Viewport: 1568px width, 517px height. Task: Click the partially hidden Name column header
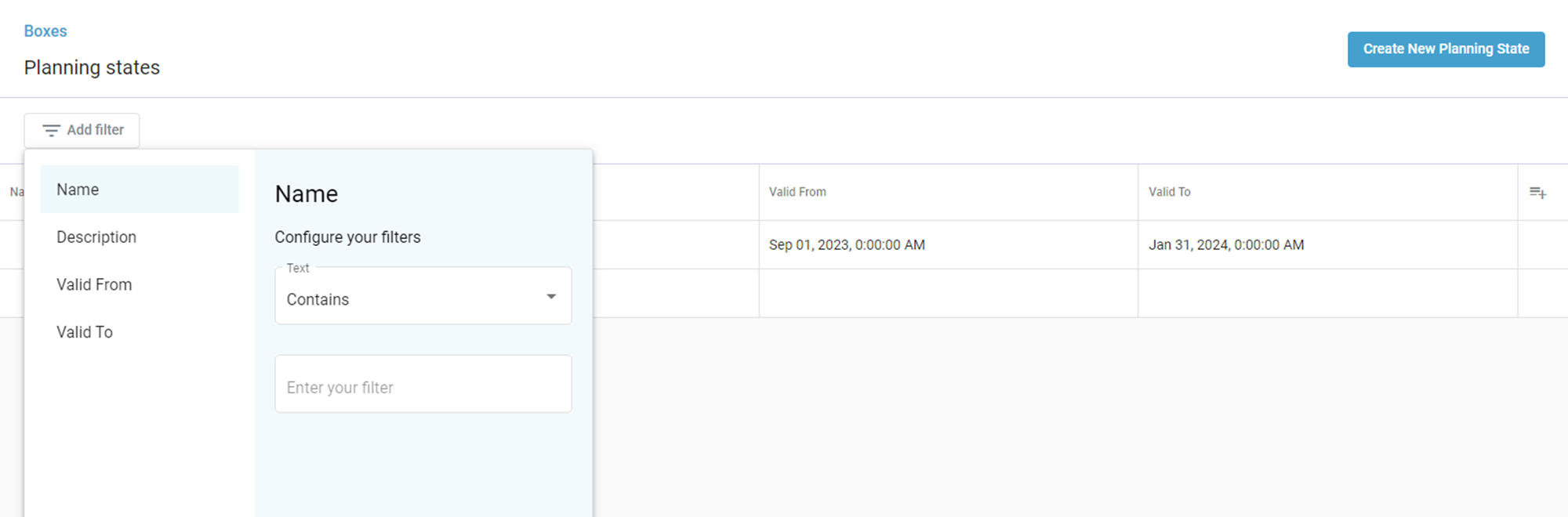[x=16, y=192]
